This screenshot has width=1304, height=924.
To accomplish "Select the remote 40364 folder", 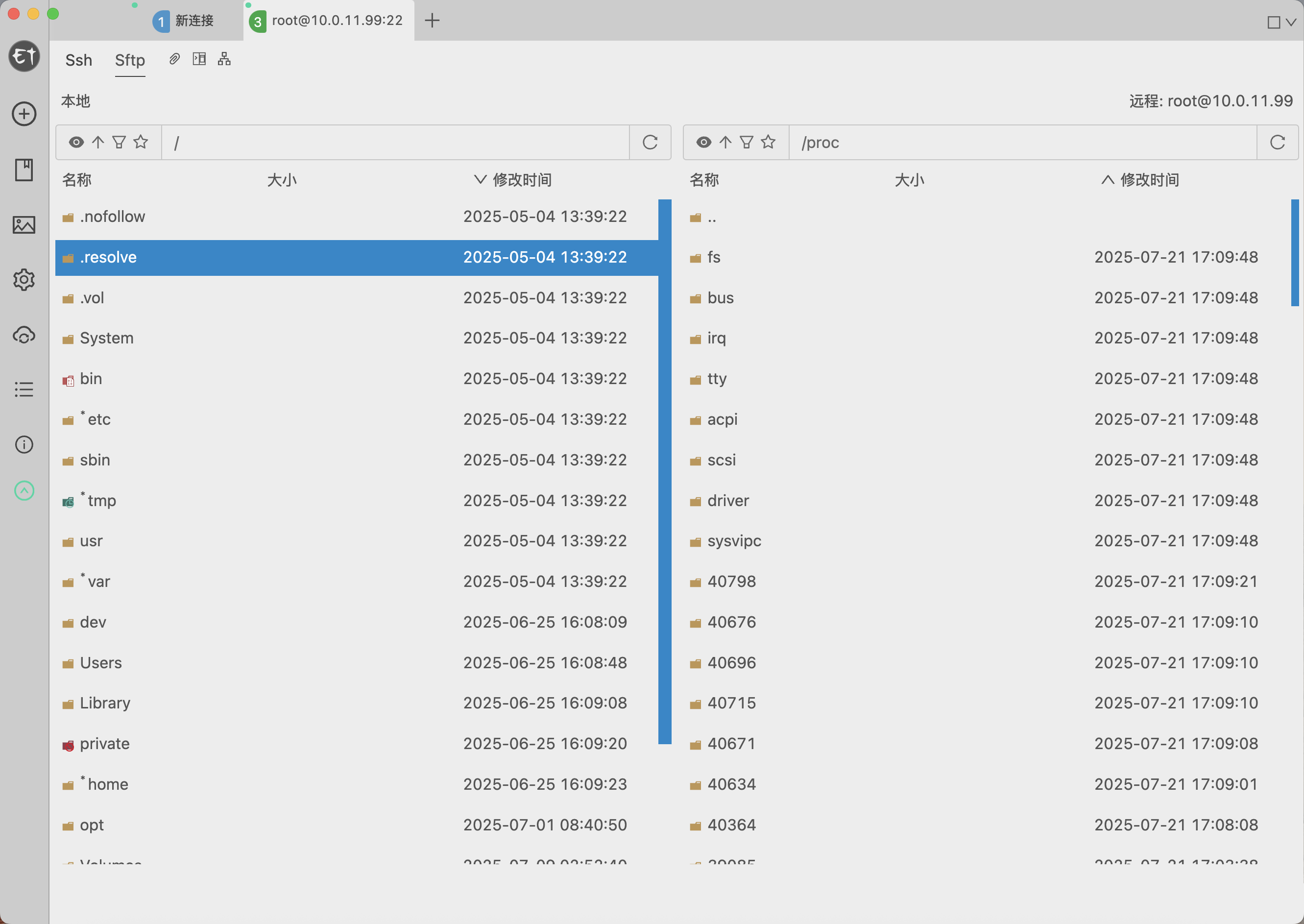I will 987,825.
